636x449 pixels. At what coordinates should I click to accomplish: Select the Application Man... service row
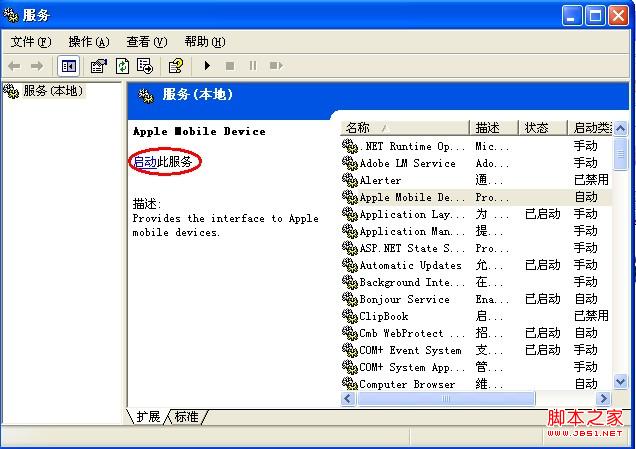click(476, 231)
